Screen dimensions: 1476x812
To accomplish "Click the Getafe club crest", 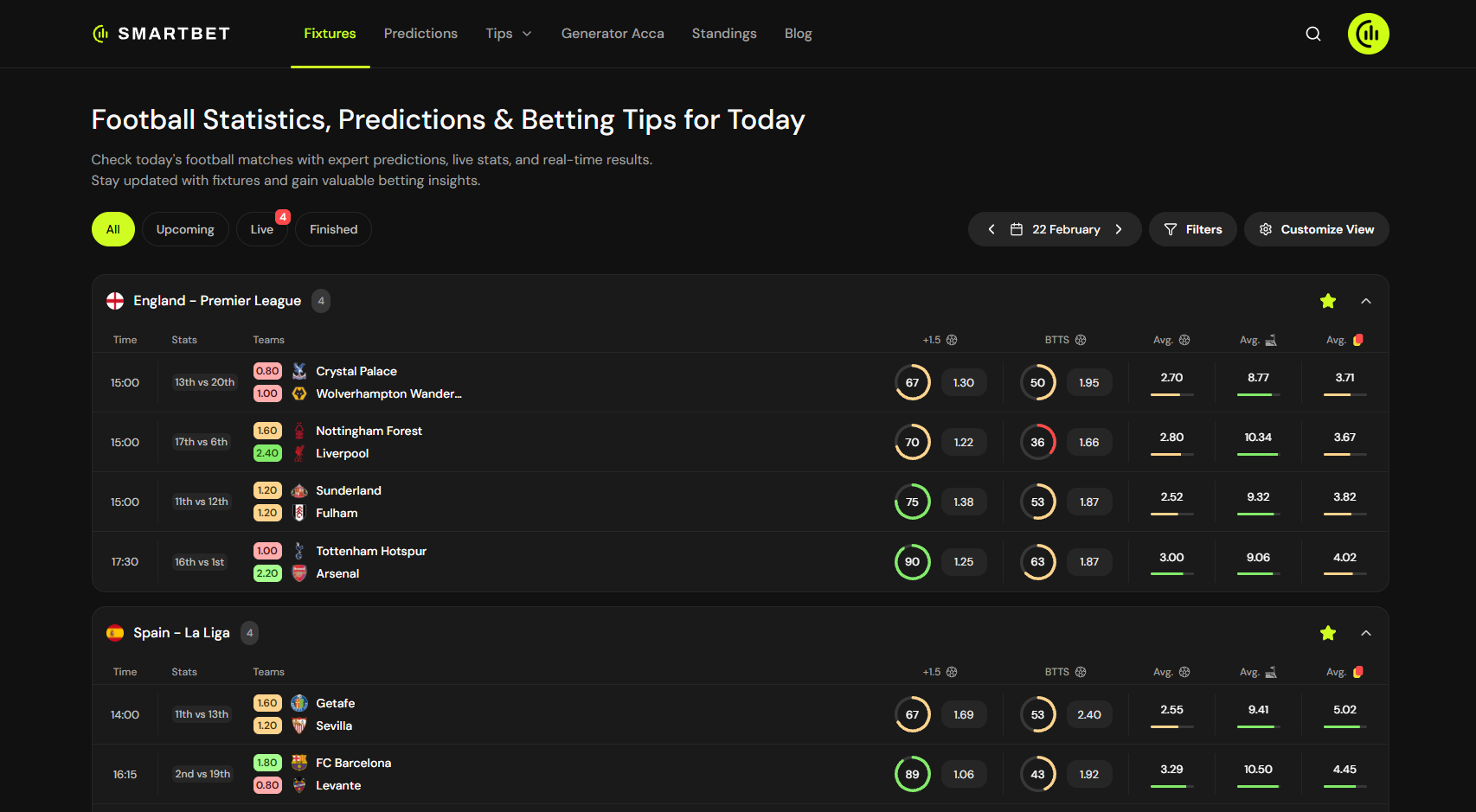I will pos(299,703).
